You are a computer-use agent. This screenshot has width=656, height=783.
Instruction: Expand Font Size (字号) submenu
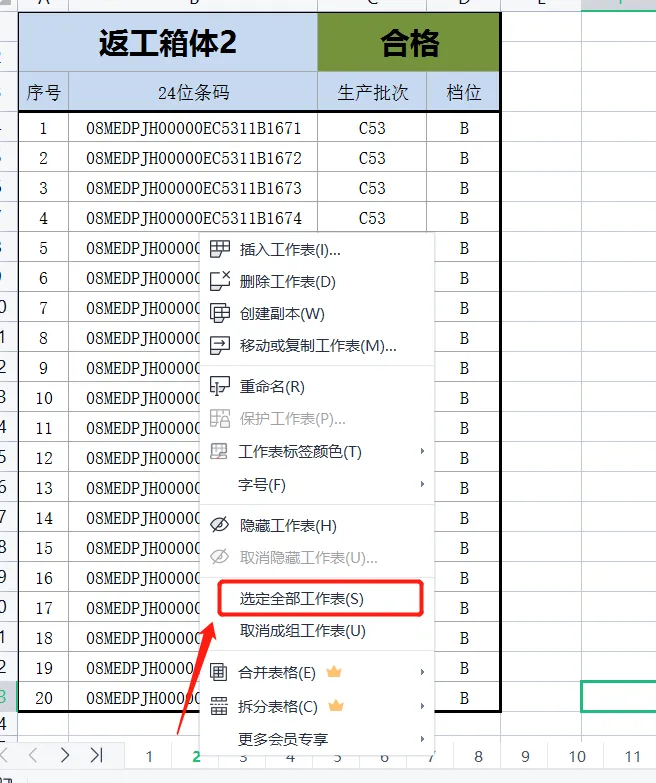[x=317, y=484]
